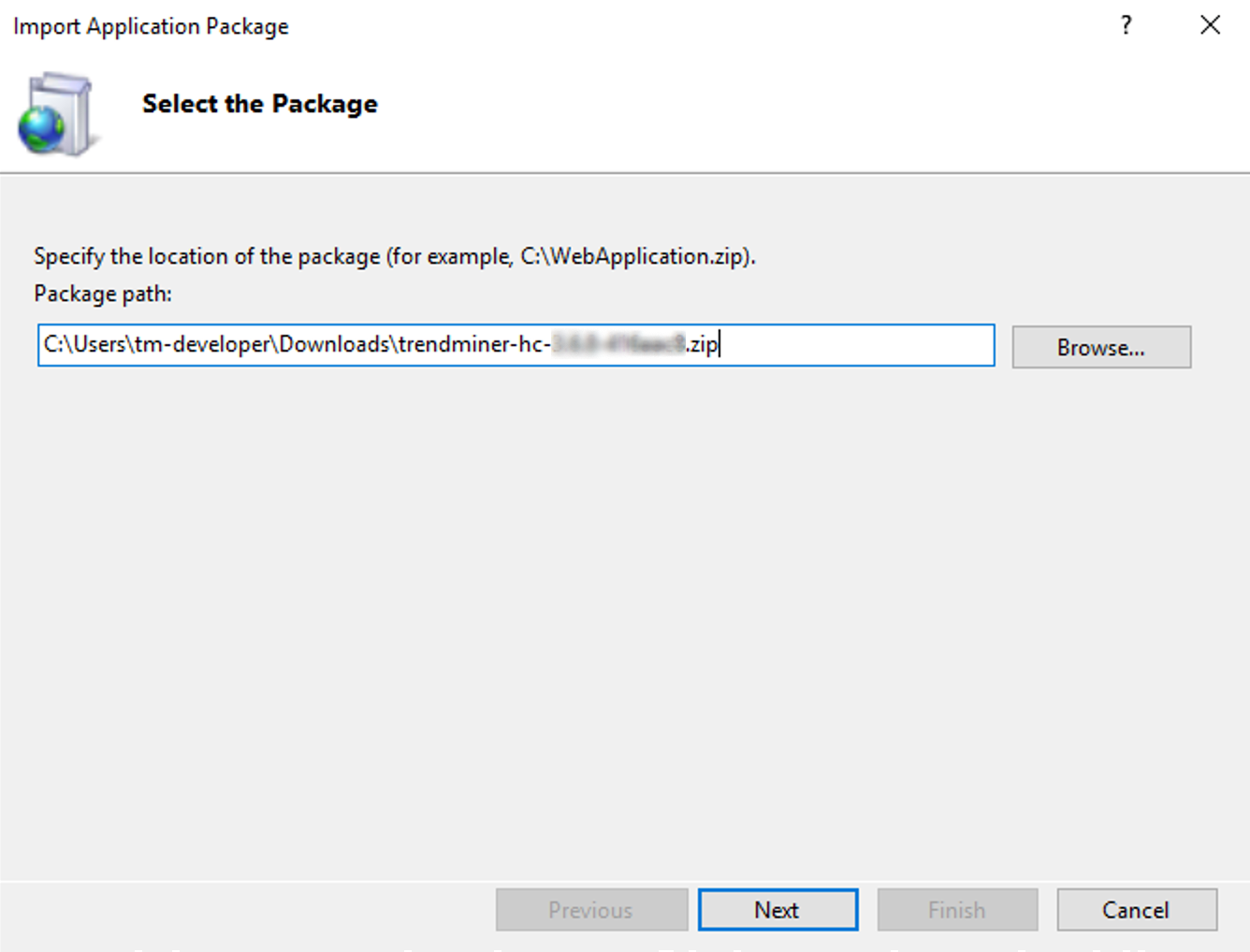Click 'trendminer-hc' in the path field
Image resolution: width=1250 pixels, height=952 pixels.
470,345
